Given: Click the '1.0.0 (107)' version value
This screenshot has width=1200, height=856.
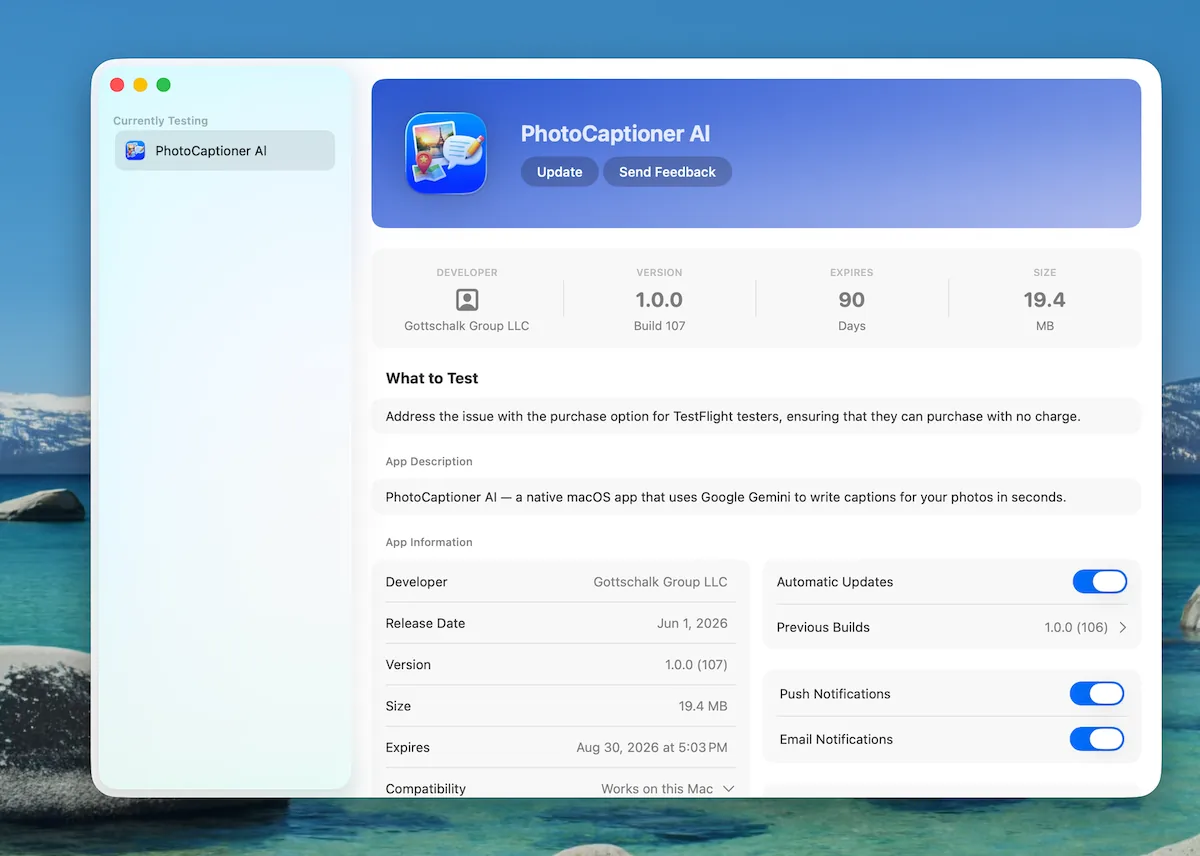Looking at the screenshot, I should point(696,665).
